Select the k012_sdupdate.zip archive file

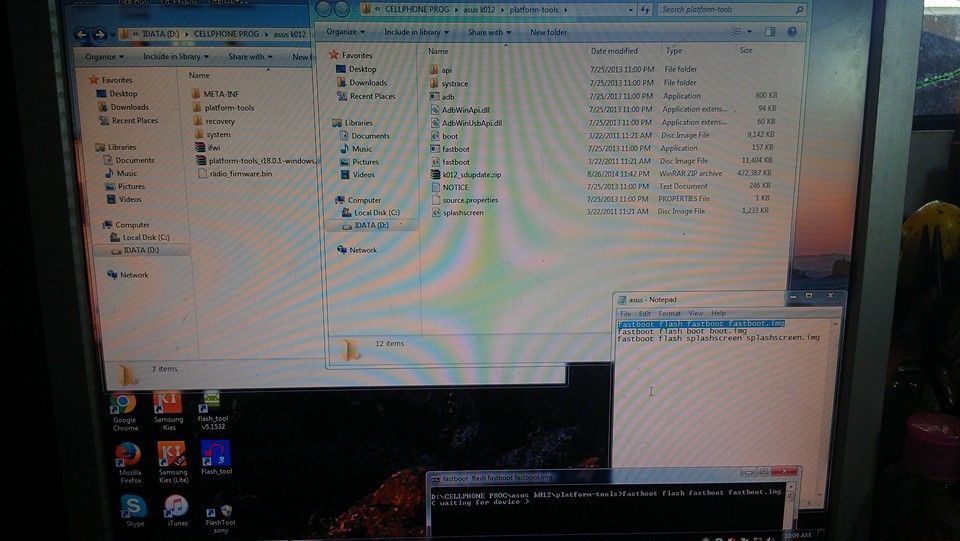click(471, 174)
